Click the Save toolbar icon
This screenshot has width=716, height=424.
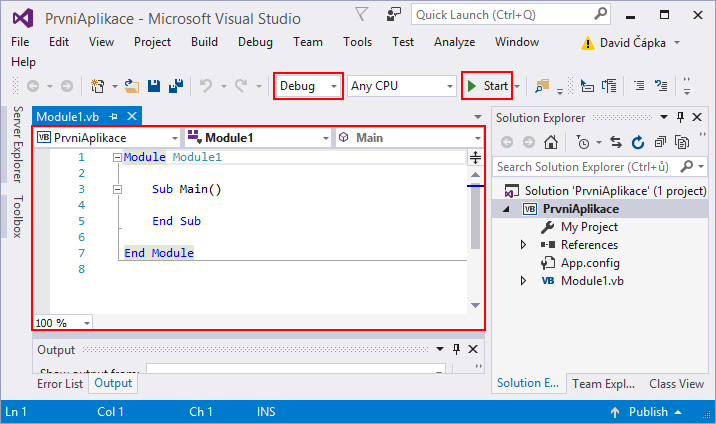click(154, 86)
